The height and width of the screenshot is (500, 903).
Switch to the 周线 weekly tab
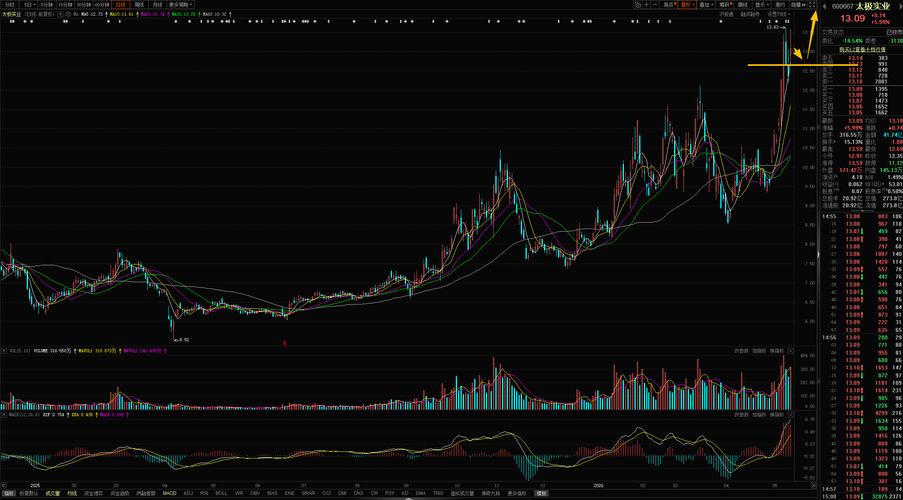click(x=139, y=5)
